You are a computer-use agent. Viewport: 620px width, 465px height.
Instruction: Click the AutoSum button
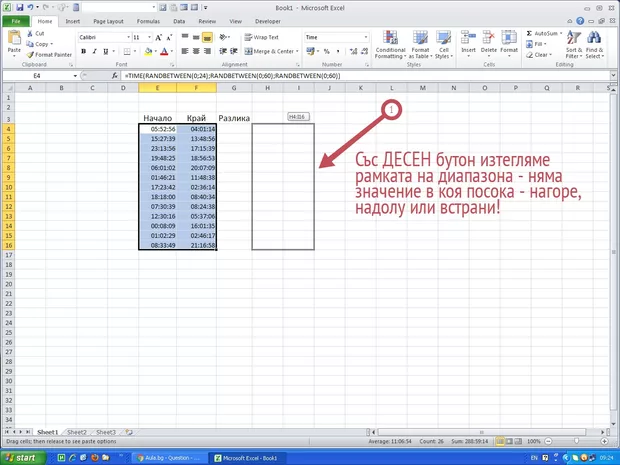545,33
